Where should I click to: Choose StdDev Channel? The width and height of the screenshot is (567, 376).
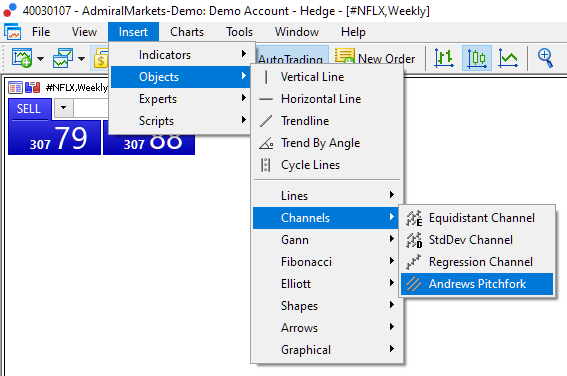click(x=477, y=240)
